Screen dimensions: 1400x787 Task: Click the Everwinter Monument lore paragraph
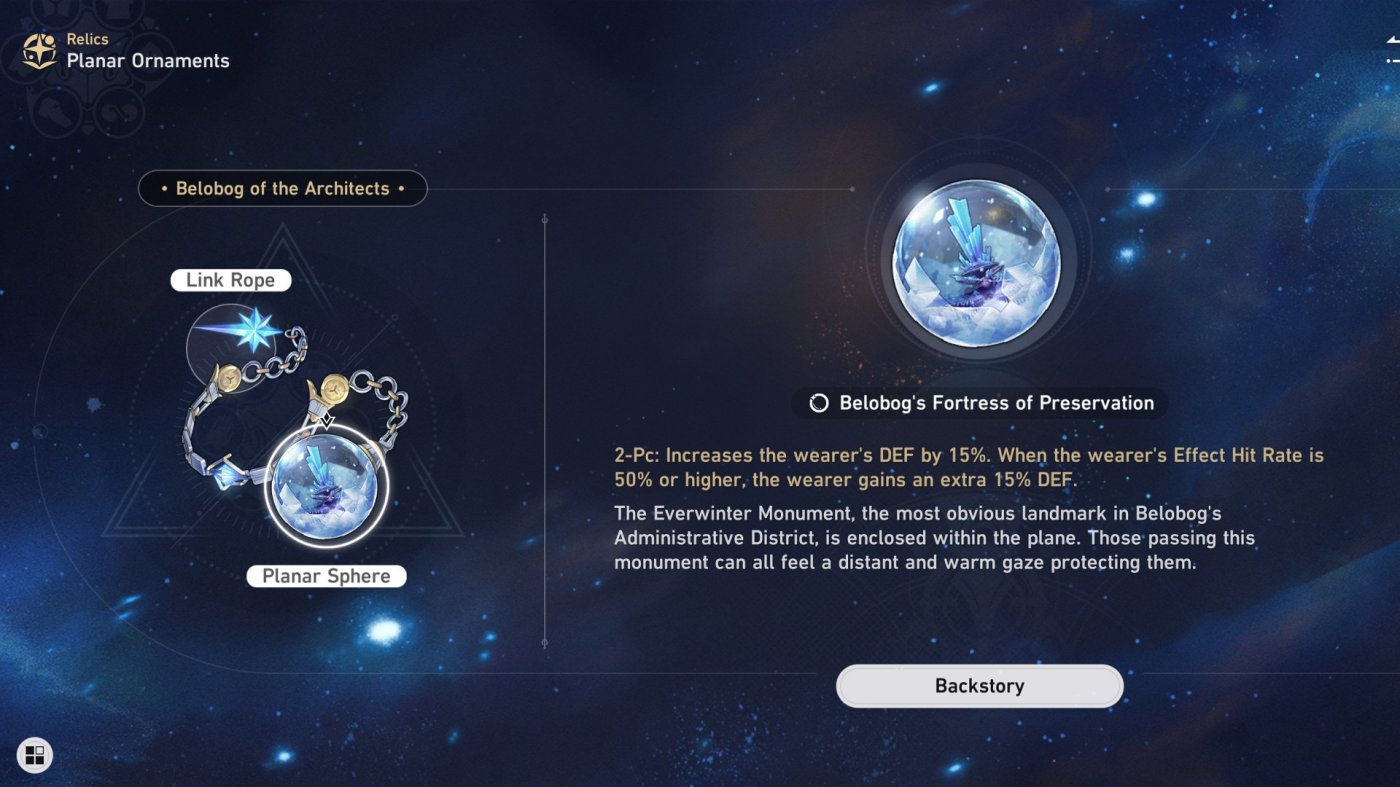click(x=934, y=538)
